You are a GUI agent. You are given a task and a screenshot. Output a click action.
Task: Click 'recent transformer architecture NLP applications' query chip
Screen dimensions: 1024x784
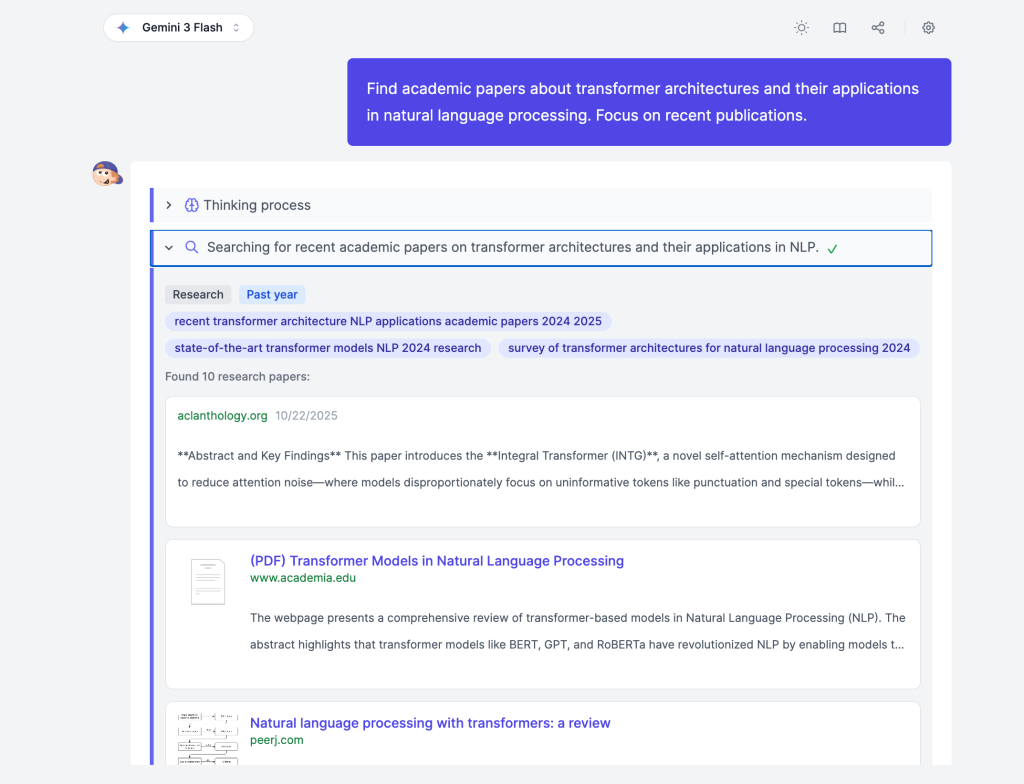(388, 321)
